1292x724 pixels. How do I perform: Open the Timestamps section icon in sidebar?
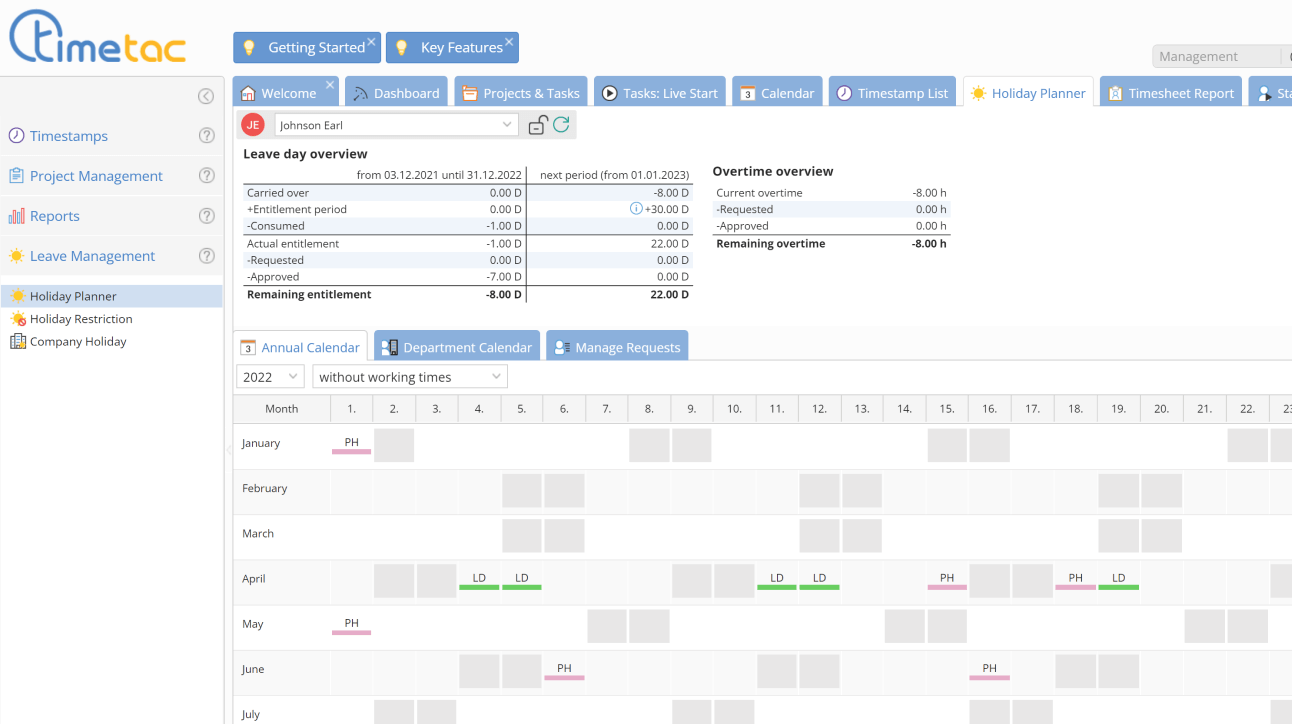16,136
